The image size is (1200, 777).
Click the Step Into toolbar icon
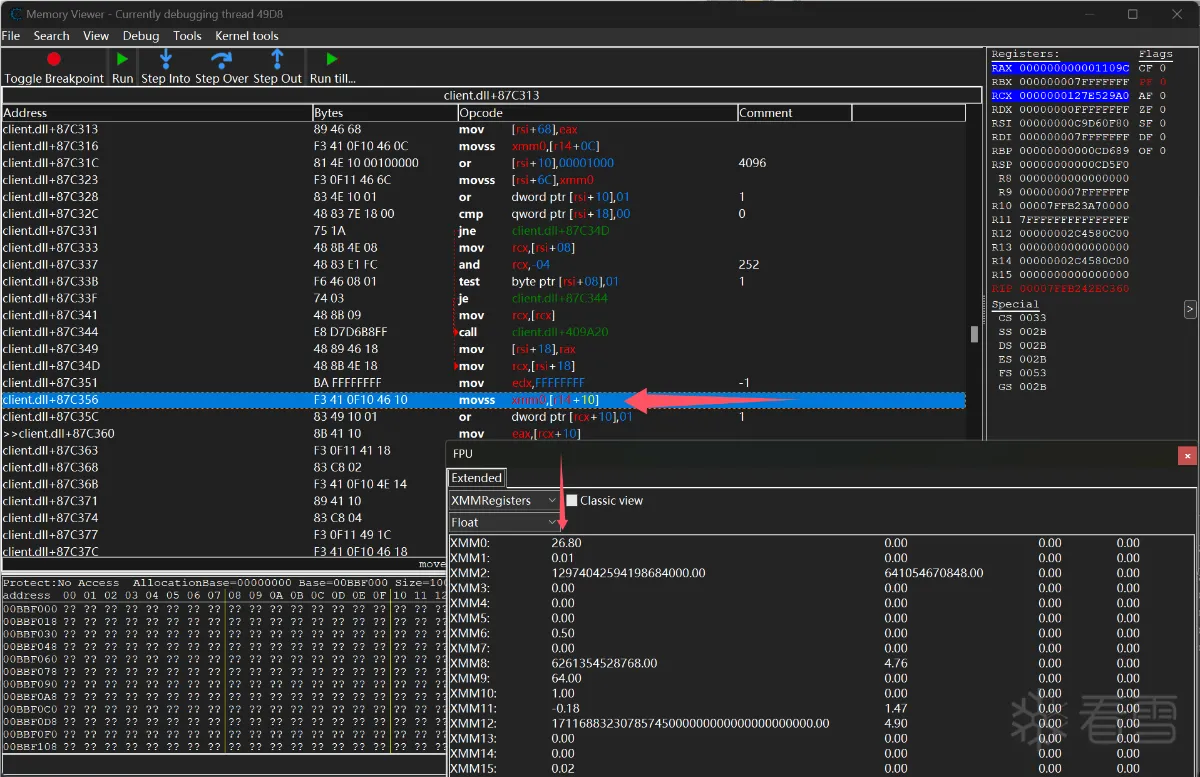click(165, 59)
